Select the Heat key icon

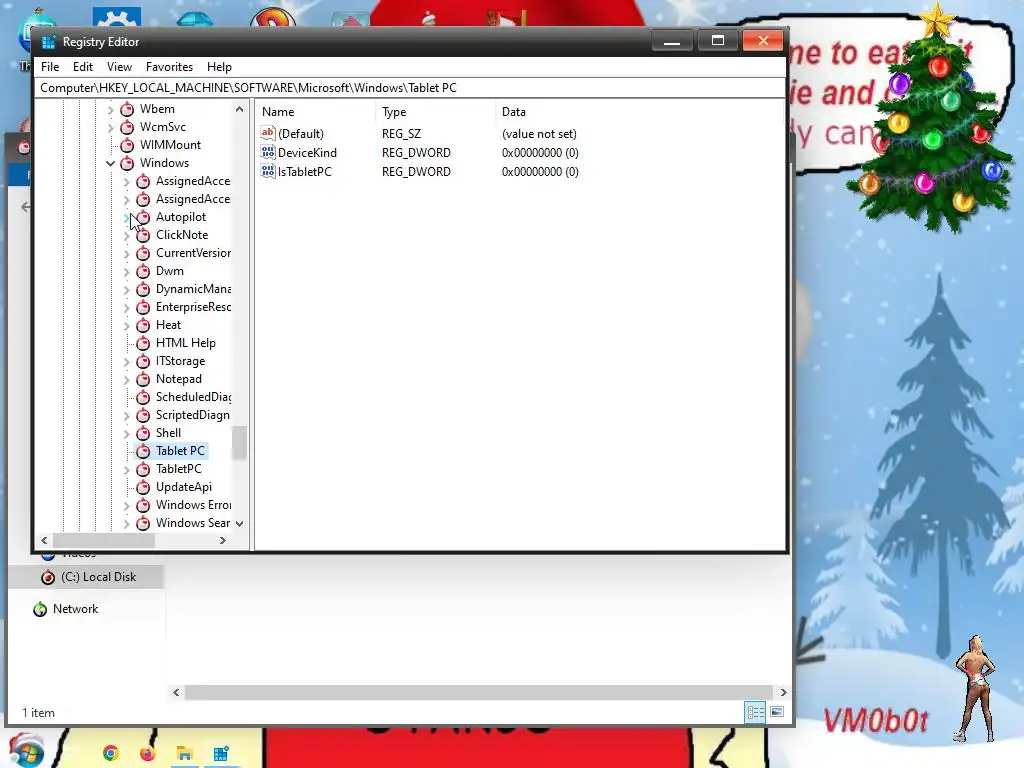tap(143, 325)
